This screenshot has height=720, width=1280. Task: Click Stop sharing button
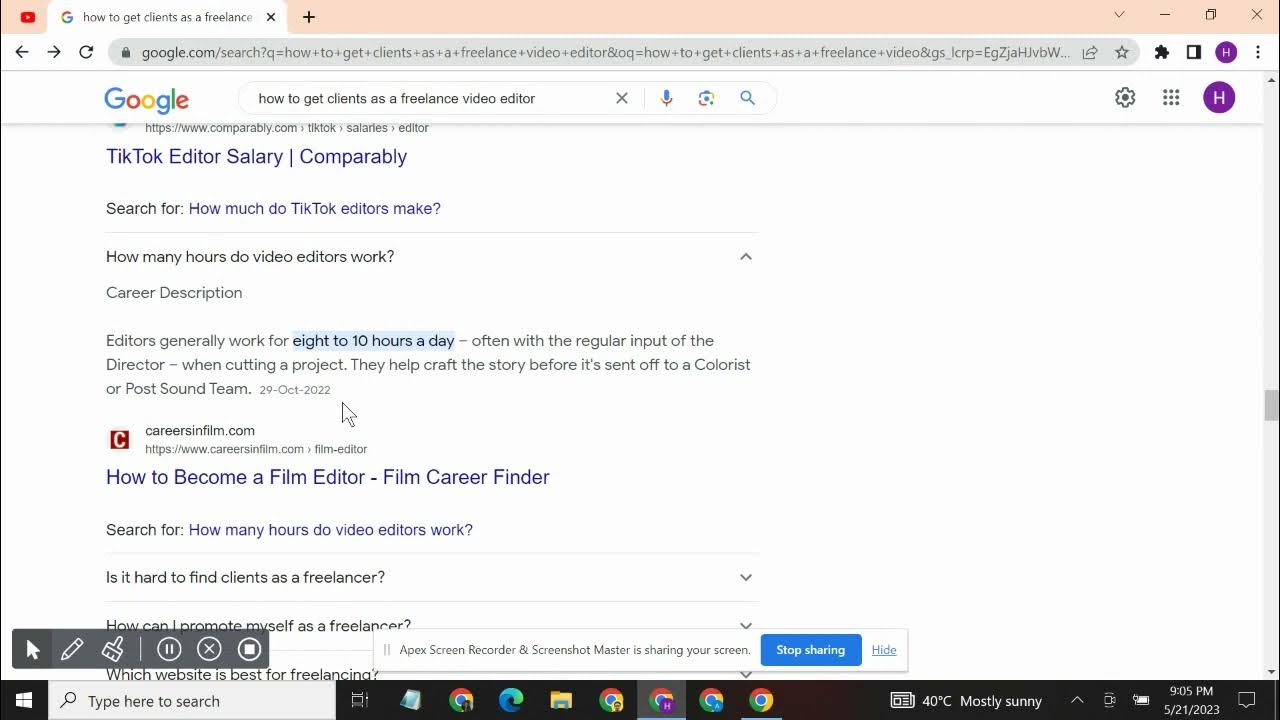pos(810,650)
